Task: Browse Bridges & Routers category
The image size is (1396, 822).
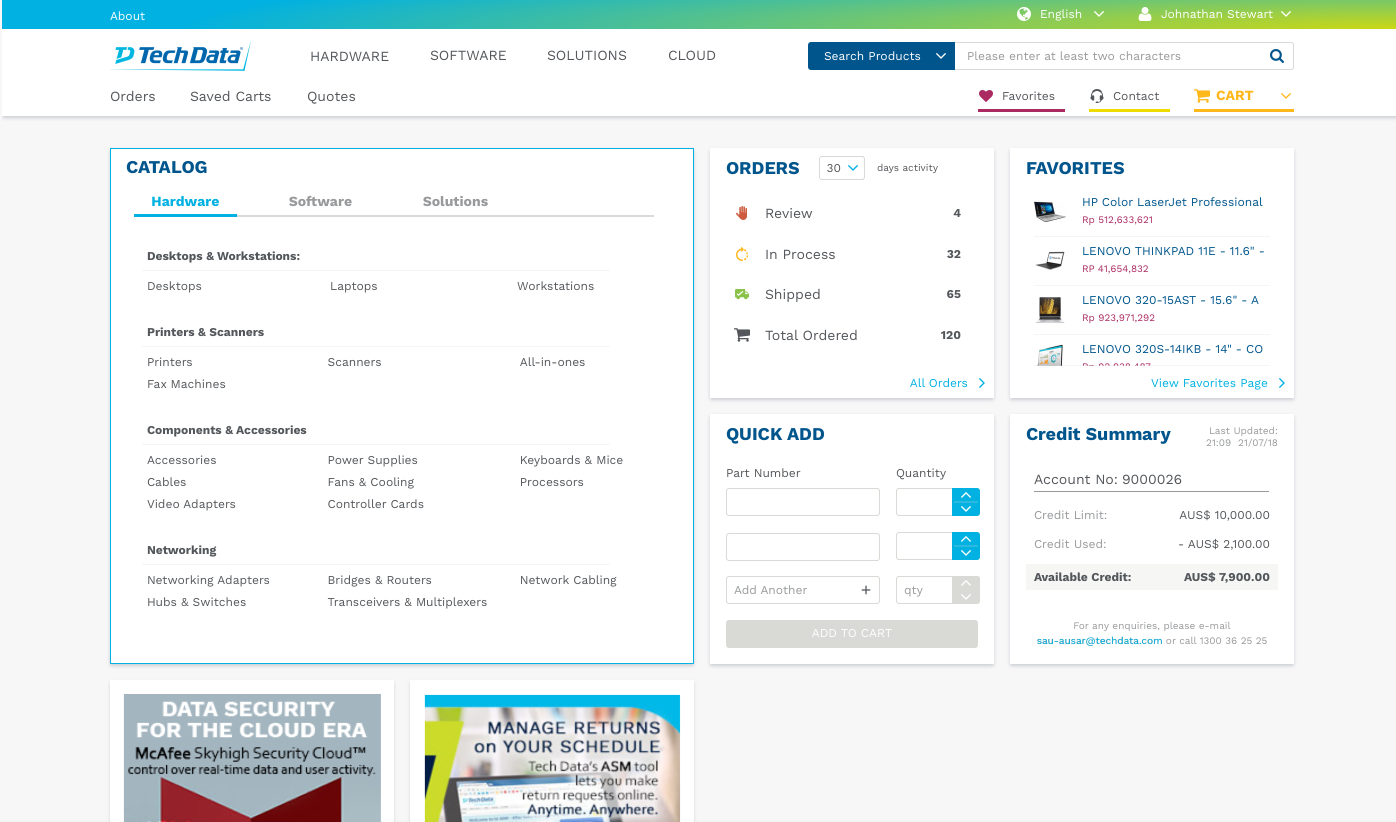Action: 380,580
